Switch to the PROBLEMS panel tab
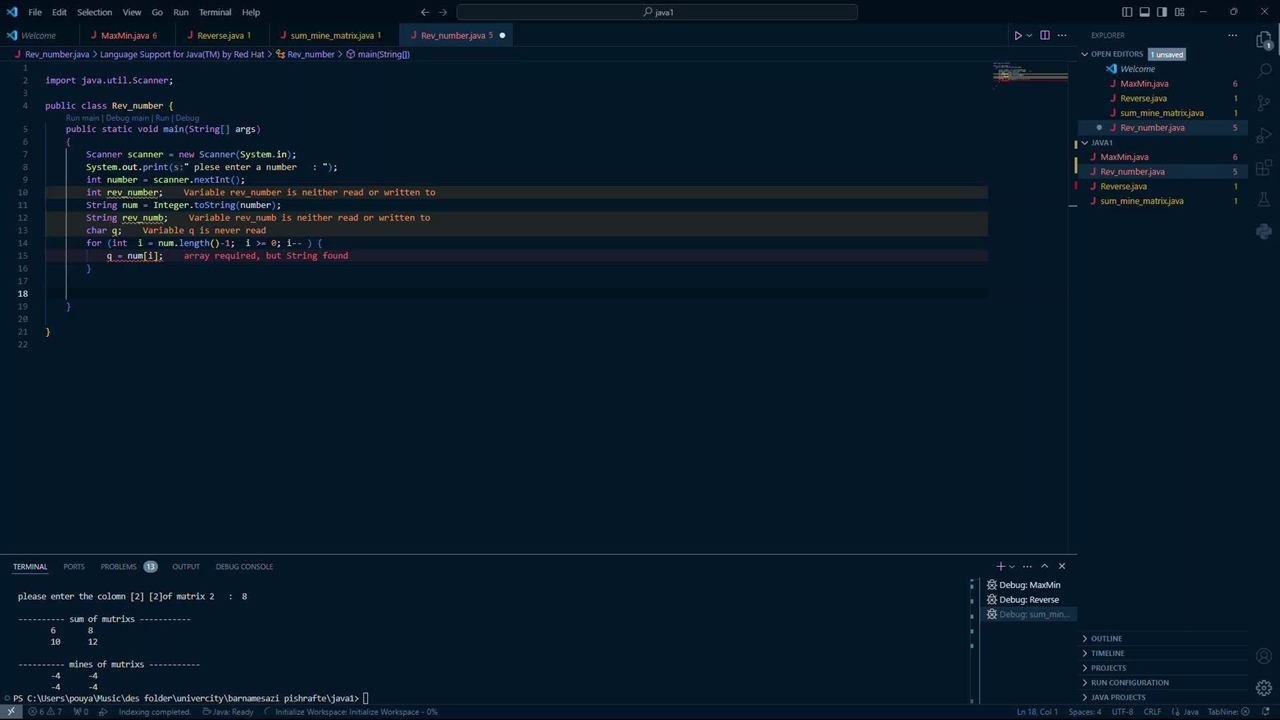The width and height of the screenshot is (1280, 720). tap(118, 566)
